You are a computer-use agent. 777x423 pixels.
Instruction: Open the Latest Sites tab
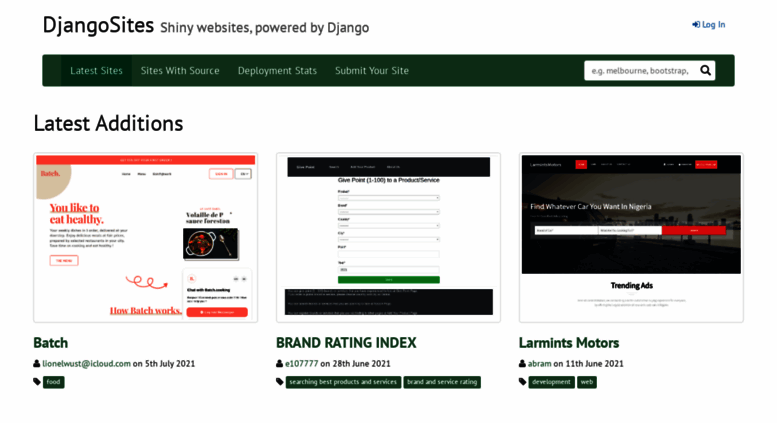click(x=96, y=71)
